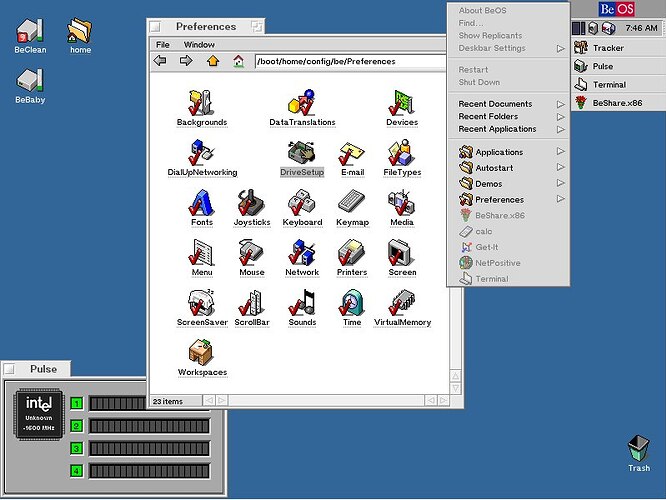Open the Media preference icon

tap(402, 203)
